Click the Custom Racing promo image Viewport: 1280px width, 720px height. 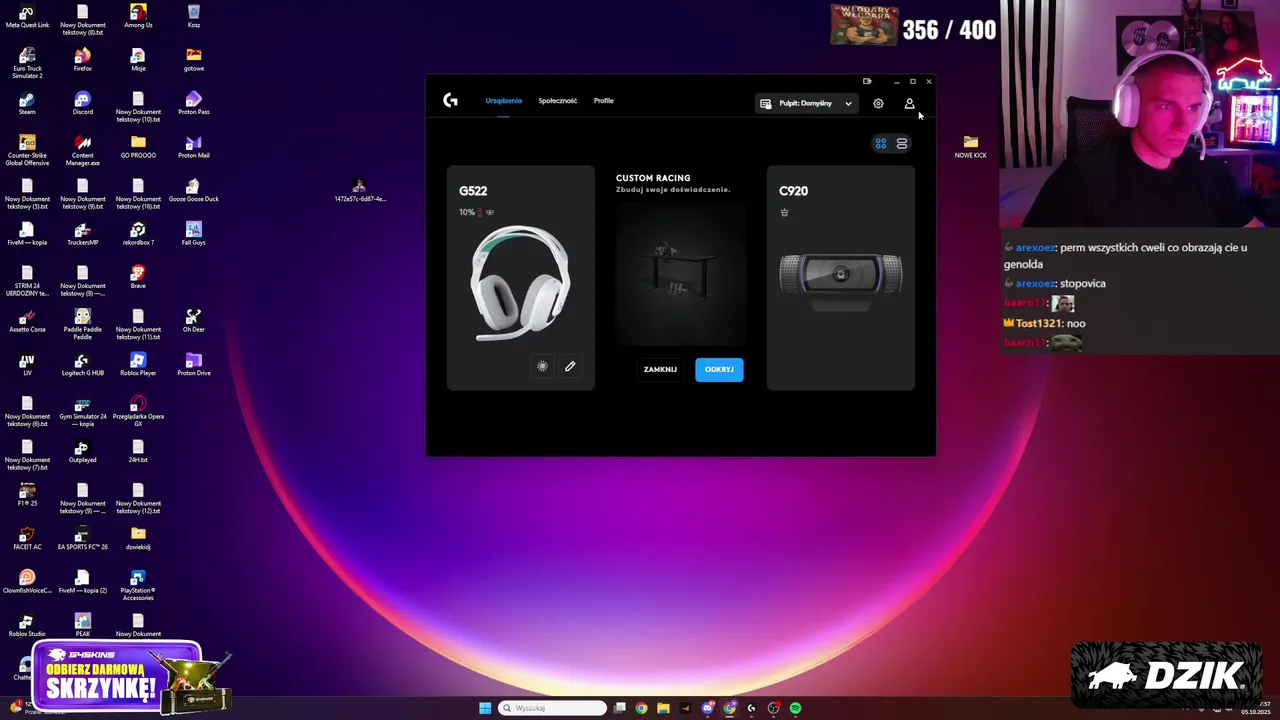click(680, 272)
